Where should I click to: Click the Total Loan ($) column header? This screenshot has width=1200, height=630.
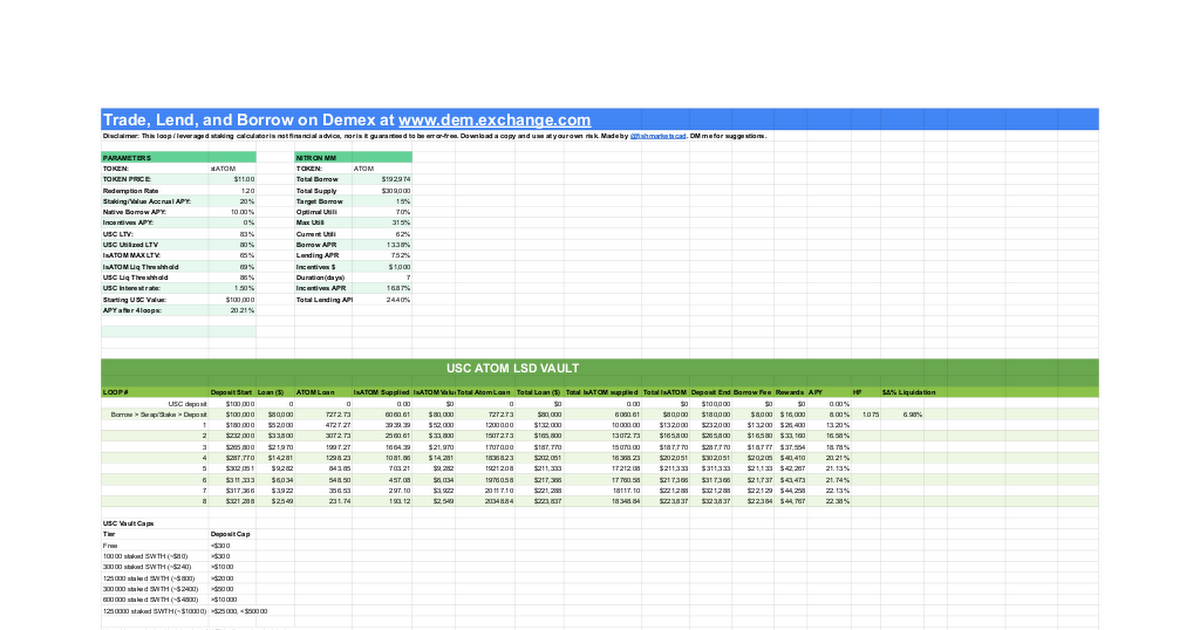click(x=540, y=392)
